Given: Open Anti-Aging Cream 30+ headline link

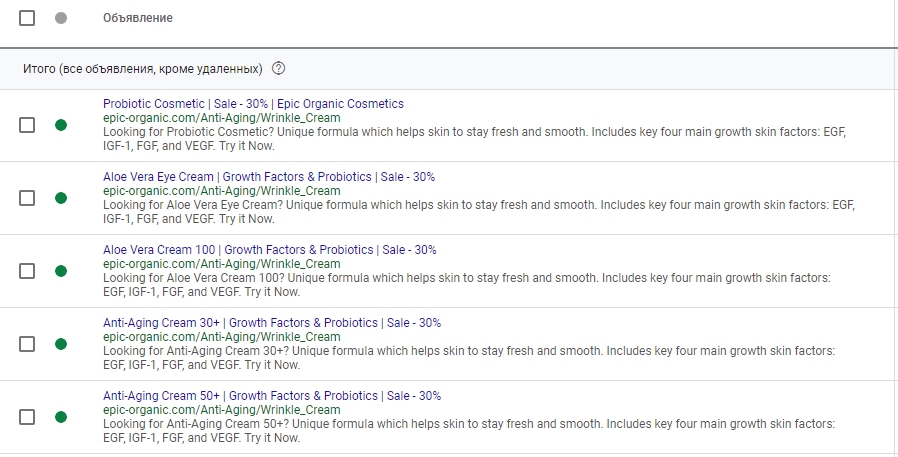Looking at the screenshot, I should click(272, 323).
